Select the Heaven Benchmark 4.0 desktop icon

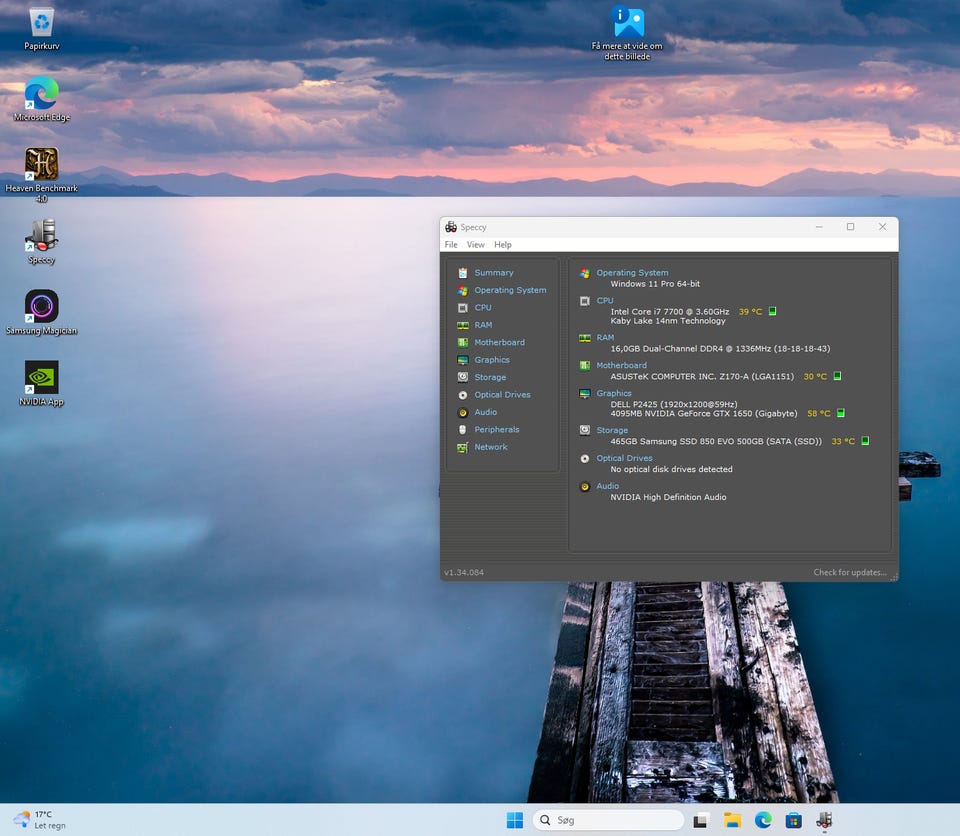42,175
